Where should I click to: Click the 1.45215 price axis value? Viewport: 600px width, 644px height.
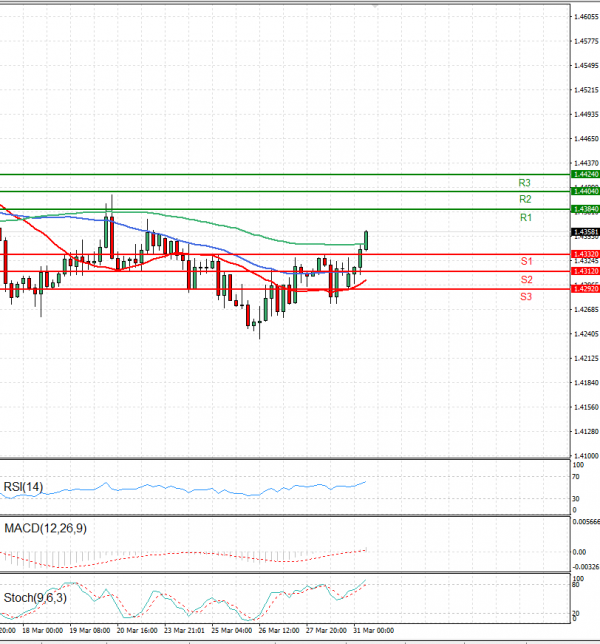tap(586, 90)
